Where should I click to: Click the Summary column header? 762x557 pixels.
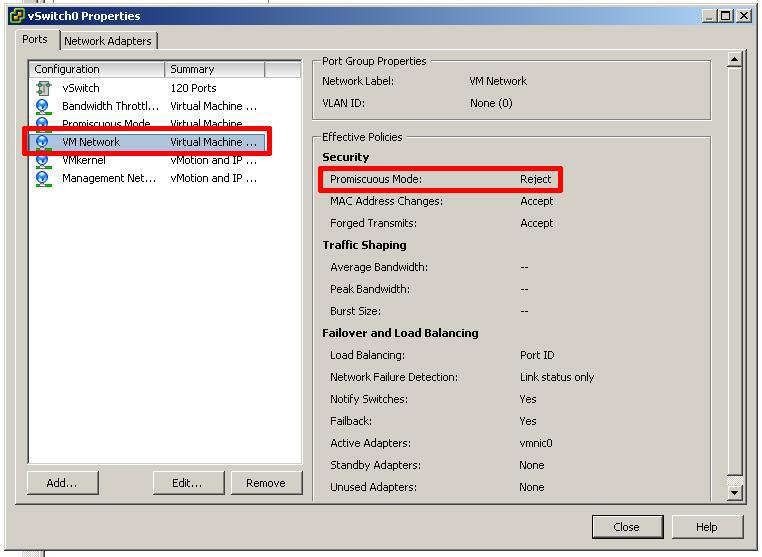tap(214, 69)
